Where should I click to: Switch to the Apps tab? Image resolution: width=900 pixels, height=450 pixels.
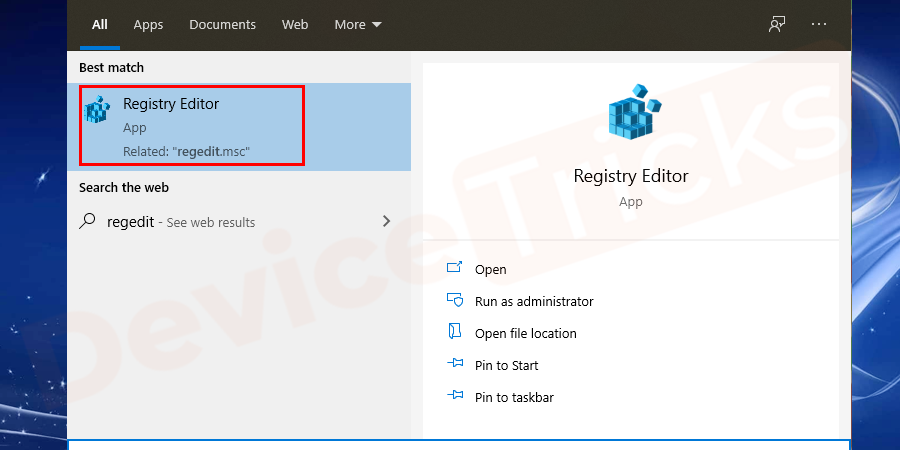pos(148,25)
